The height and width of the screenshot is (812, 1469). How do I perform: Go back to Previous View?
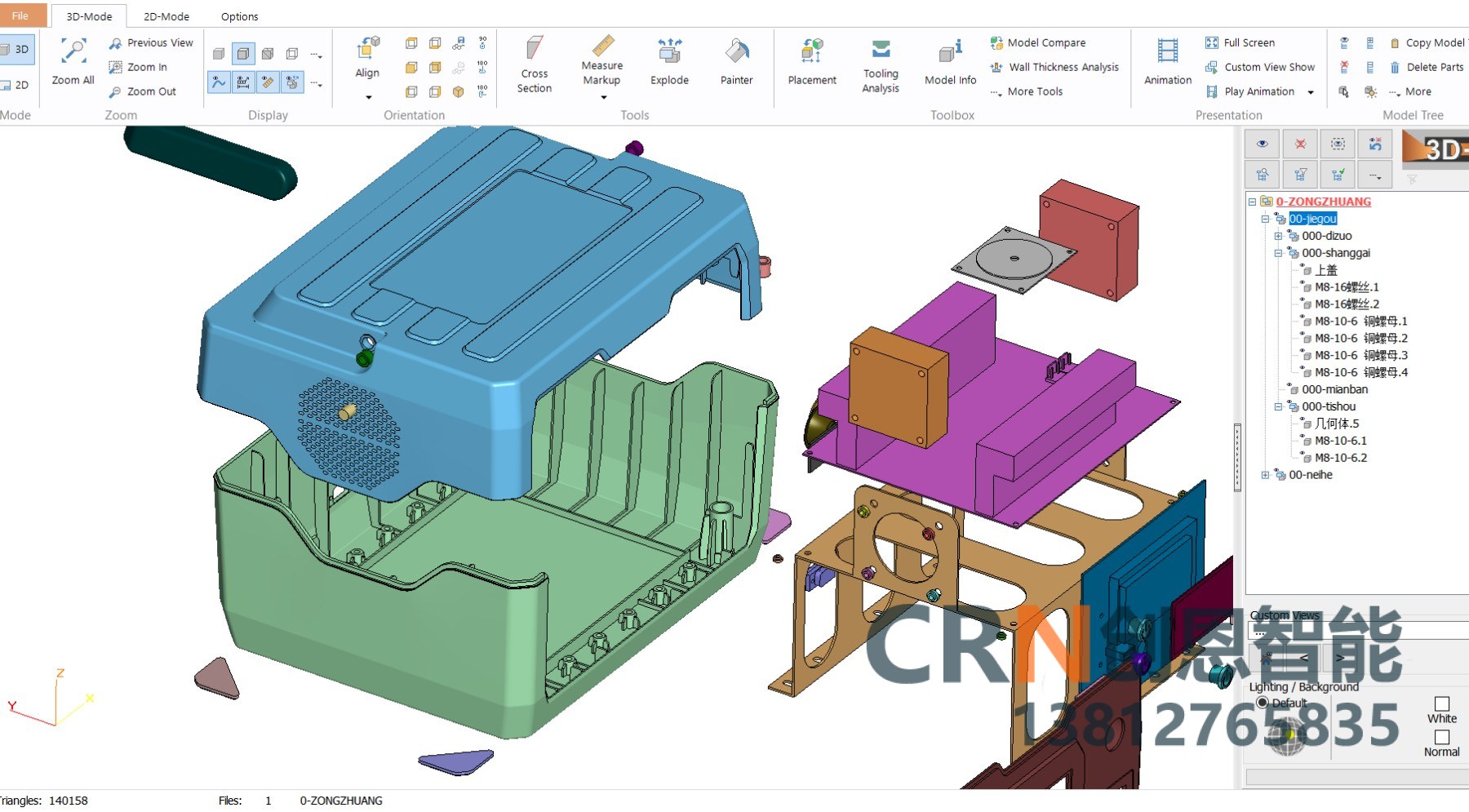[x=151, y=42]
